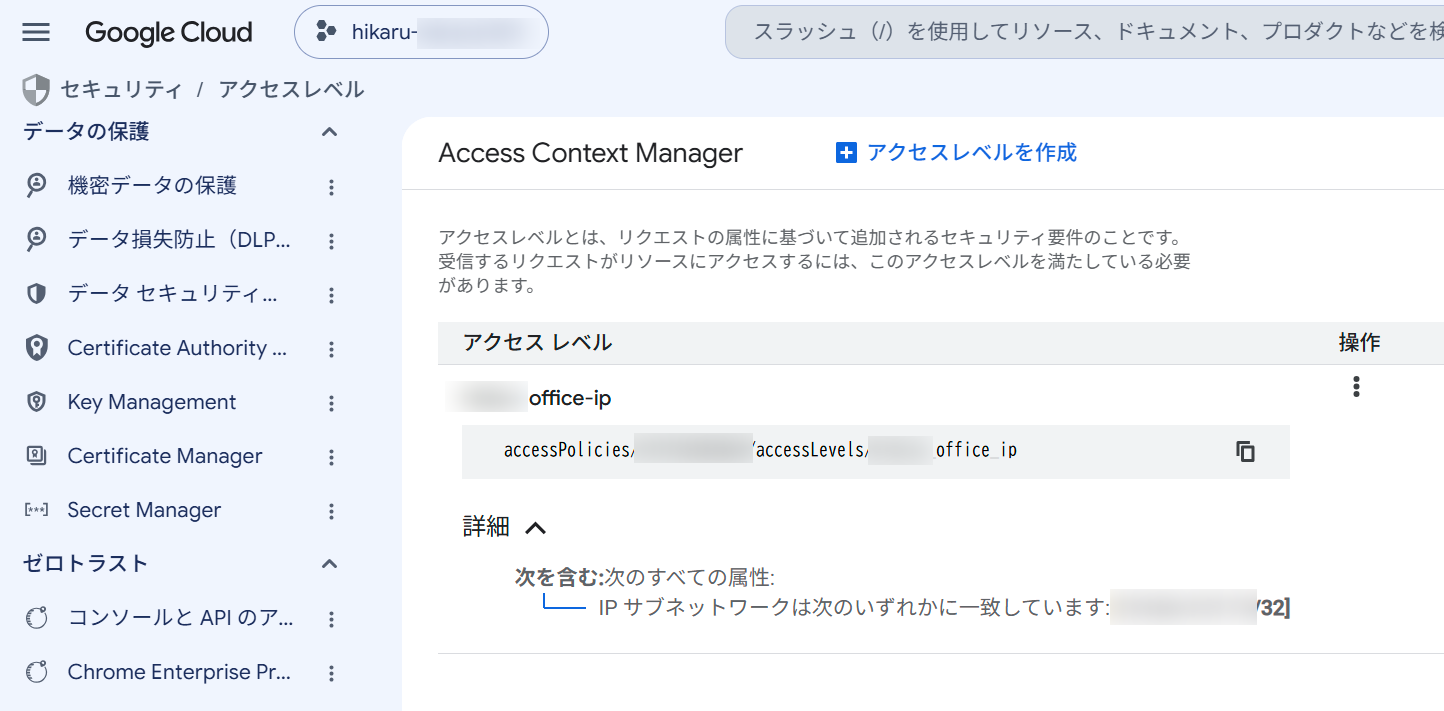Click the Certificate Manager icon
The width and height of the screenshot is (1444, 711).
(36, 456)
